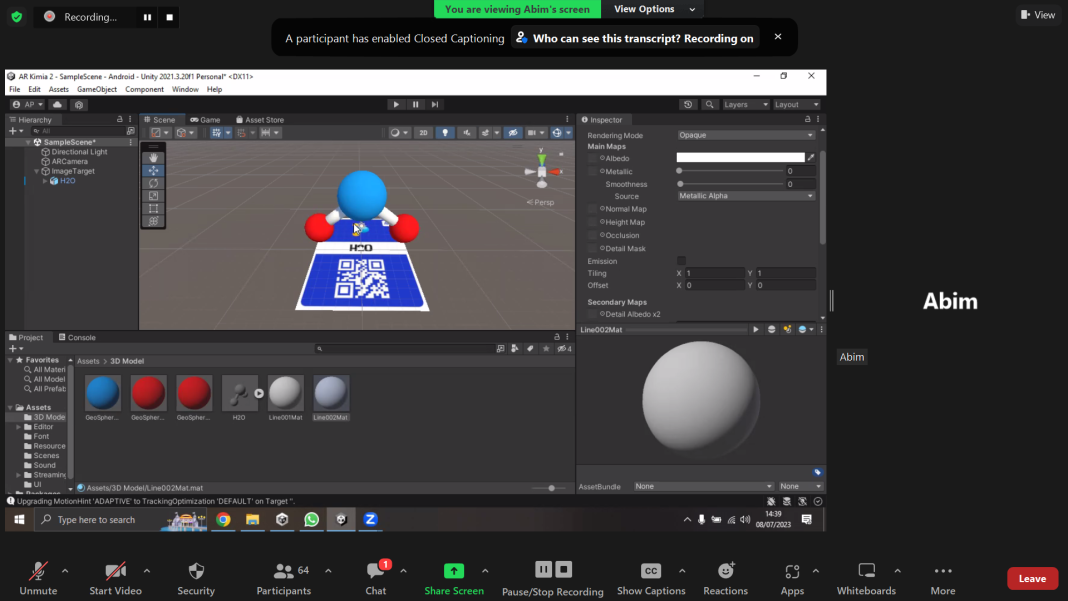Search by label in Project panel
This screenshot has height=601, width=1068.
coord(530,348)
